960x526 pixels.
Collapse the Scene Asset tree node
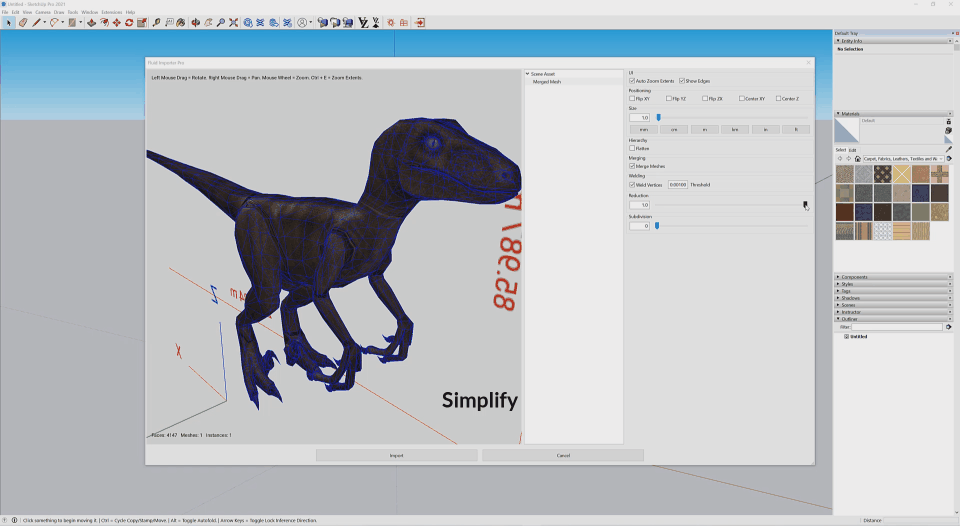527,73
